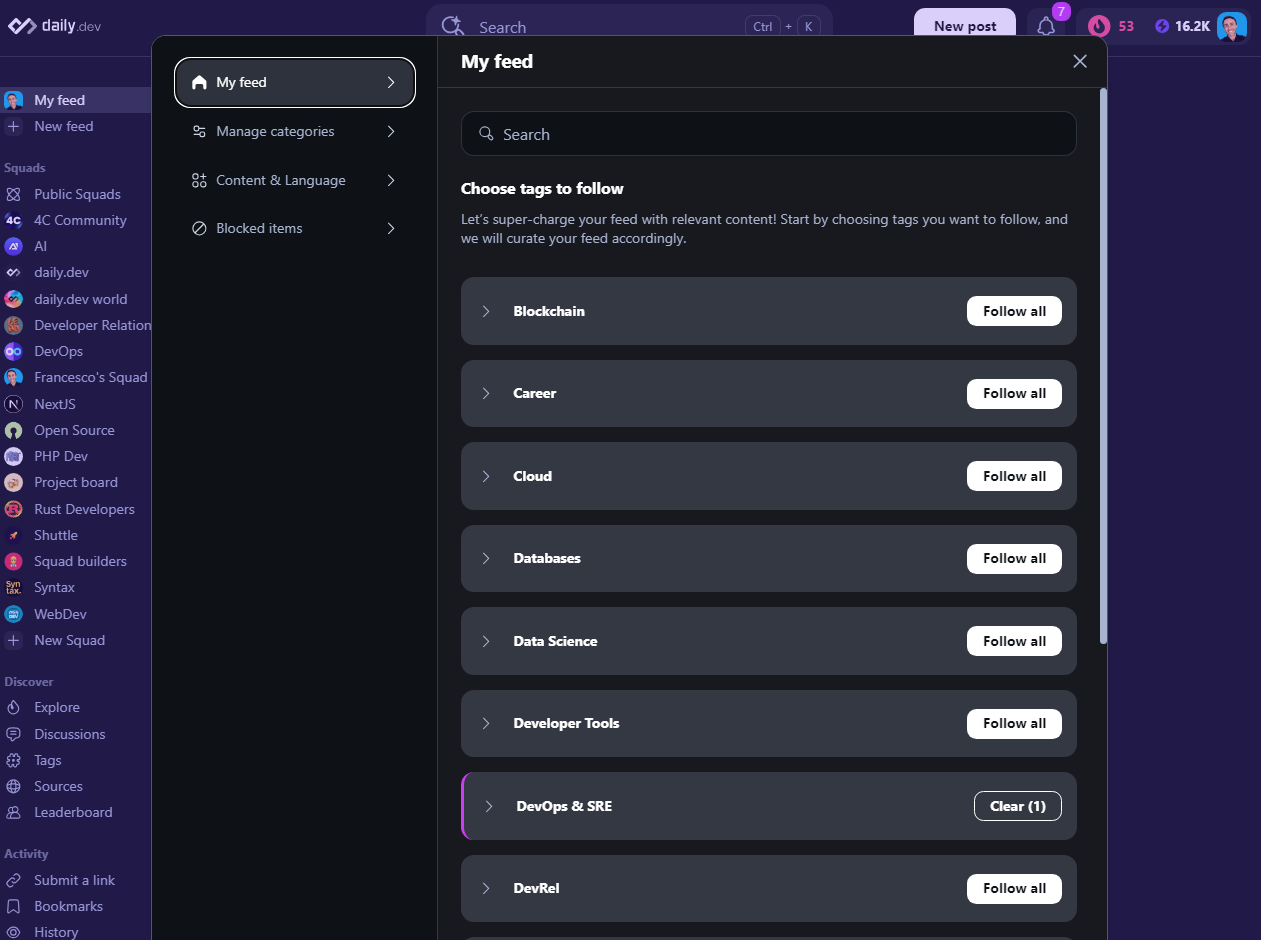Click the PHP Dev squad icon
The width and height of the screenshot is (1261, 940).
pos(13,456)
